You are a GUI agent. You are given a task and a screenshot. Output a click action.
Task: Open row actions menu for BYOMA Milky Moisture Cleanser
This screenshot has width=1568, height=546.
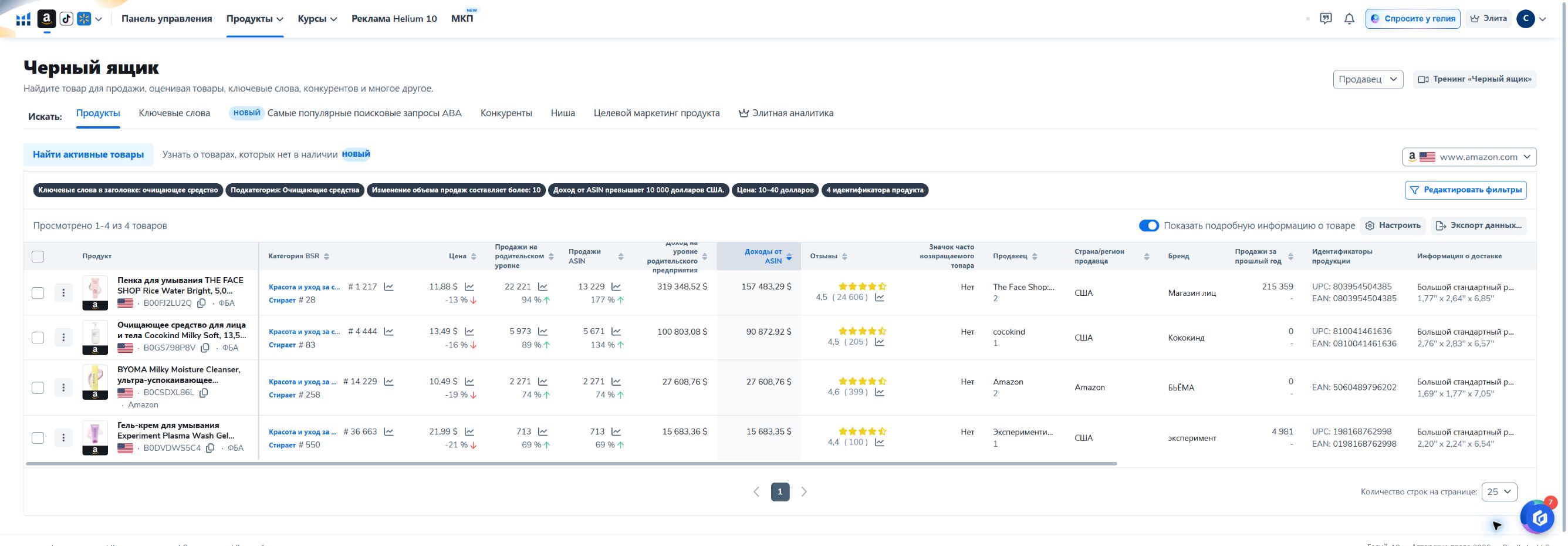tap(63, 387)
